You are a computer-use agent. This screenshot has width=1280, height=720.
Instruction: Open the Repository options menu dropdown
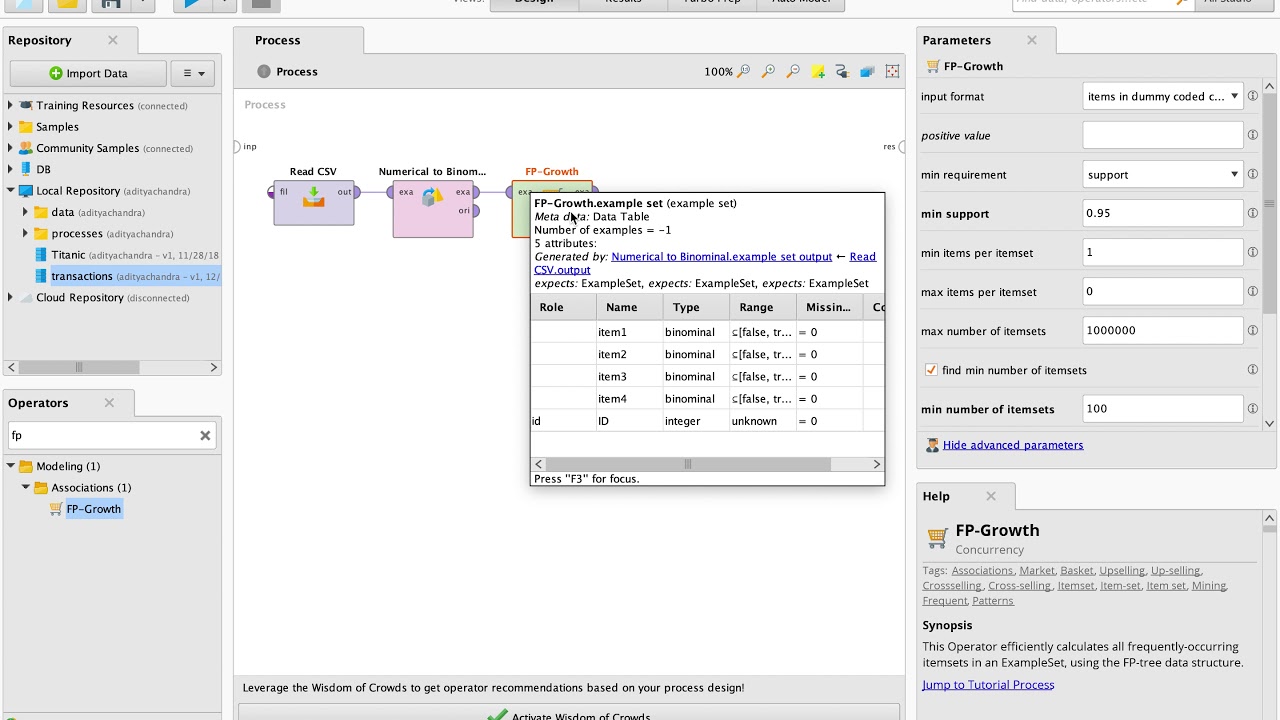coord(193,73)
